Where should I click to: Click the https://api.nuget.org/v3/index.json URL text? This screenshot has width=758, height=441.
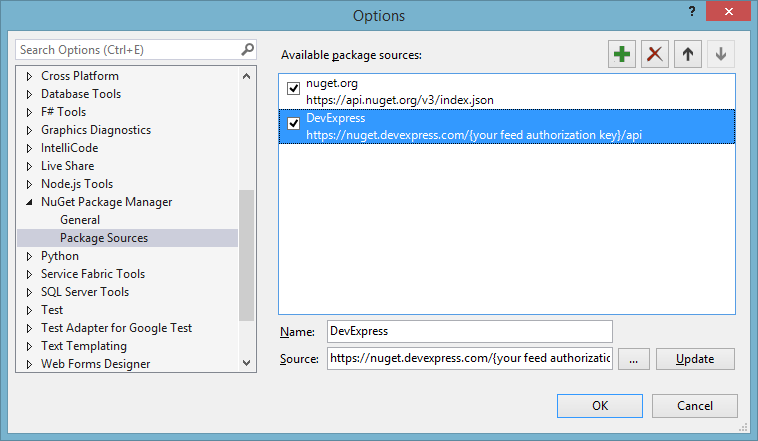coord(400,100)
